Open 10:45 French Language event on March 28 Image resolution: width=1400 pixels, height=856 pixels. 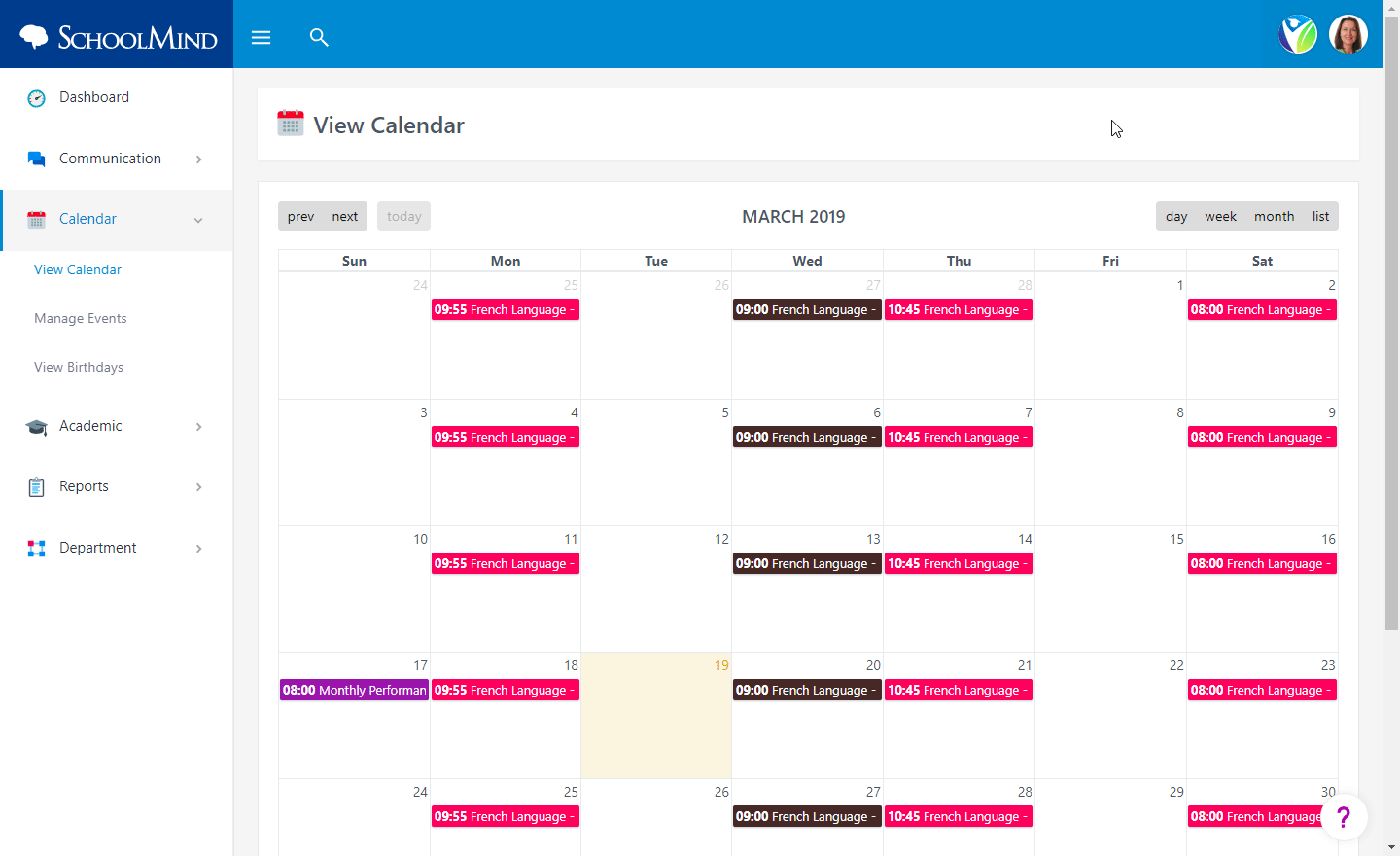click(959, 816)
